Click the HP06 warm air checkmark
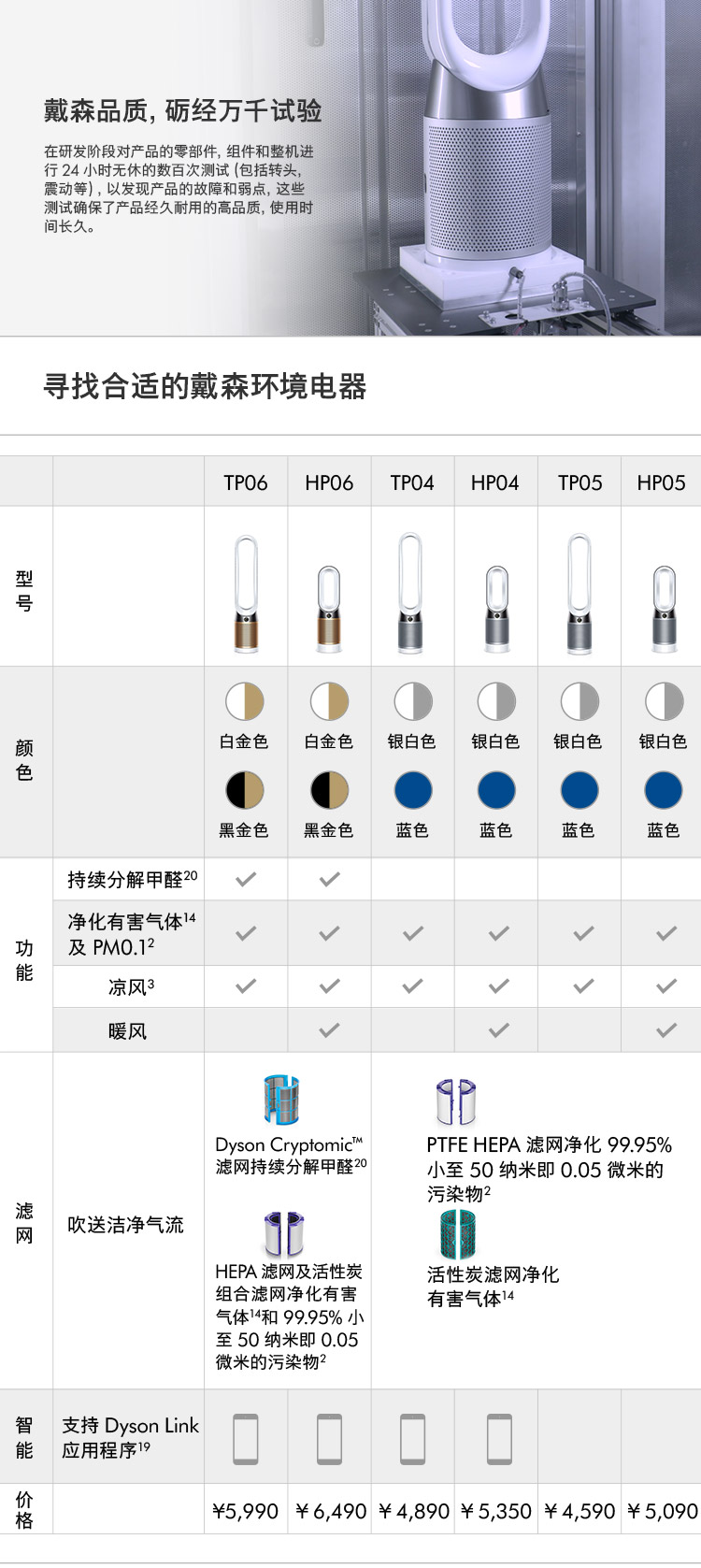This screenshot has width=701, height=1568. [x=330, y=1030]
